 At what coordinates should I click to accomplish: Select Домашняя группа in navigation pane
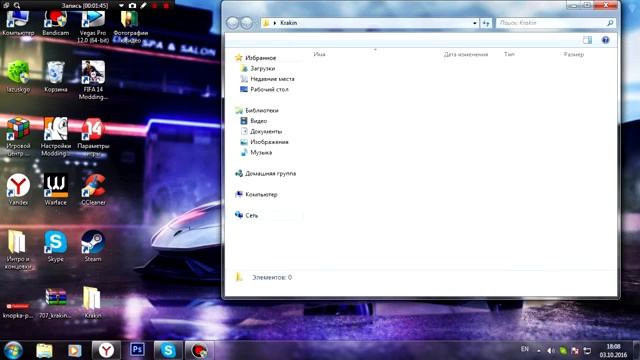266,173
